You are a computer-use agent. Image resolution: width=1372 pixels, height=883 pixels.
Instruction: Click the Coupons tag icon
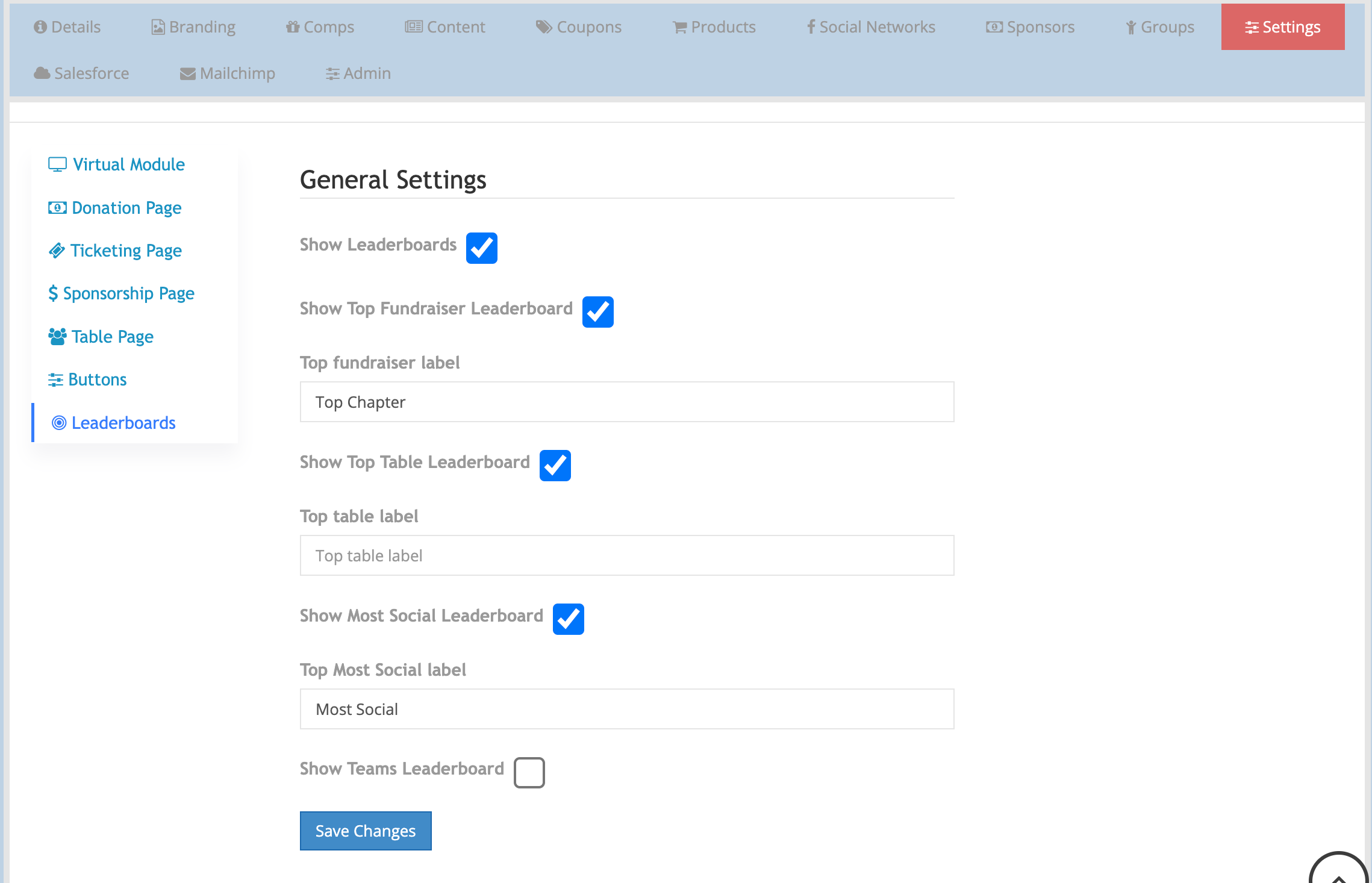[x=544, y=27]
